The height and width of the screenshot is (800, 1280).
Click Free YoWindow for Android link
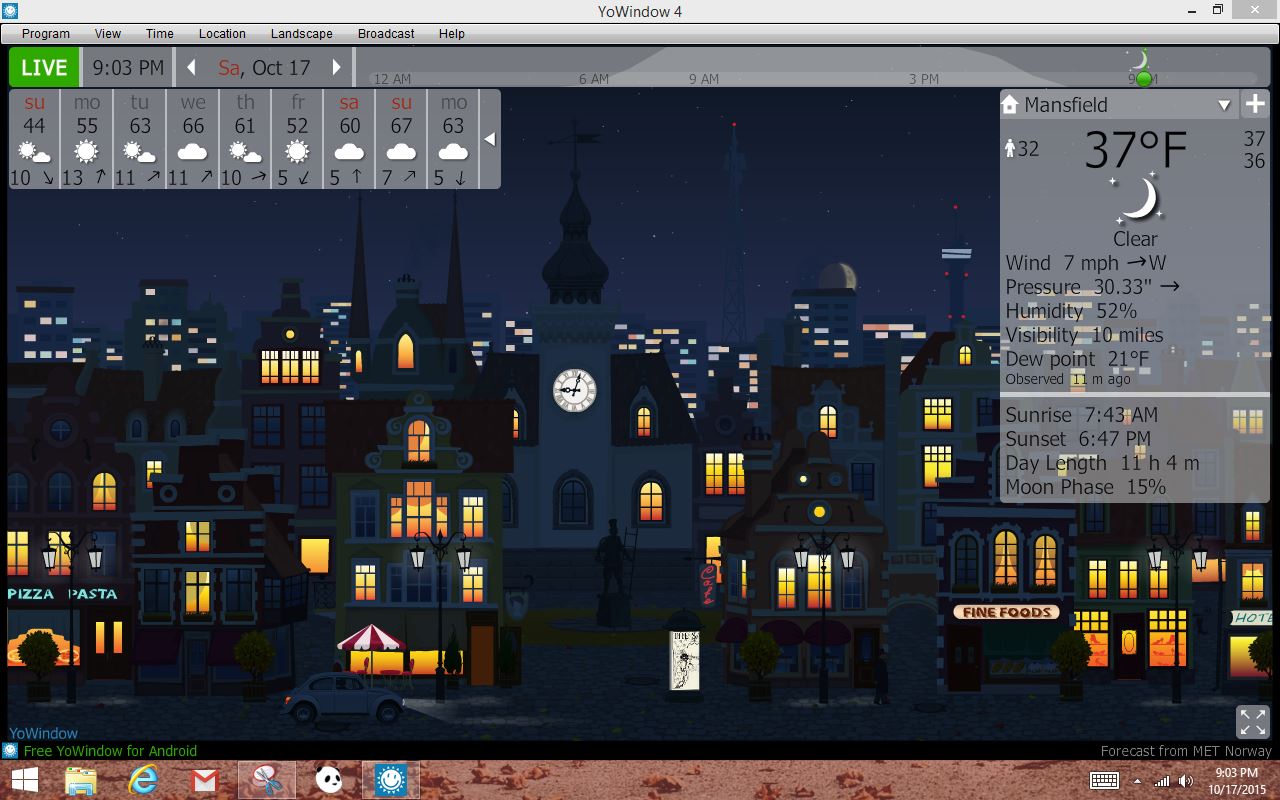[110, 751]
